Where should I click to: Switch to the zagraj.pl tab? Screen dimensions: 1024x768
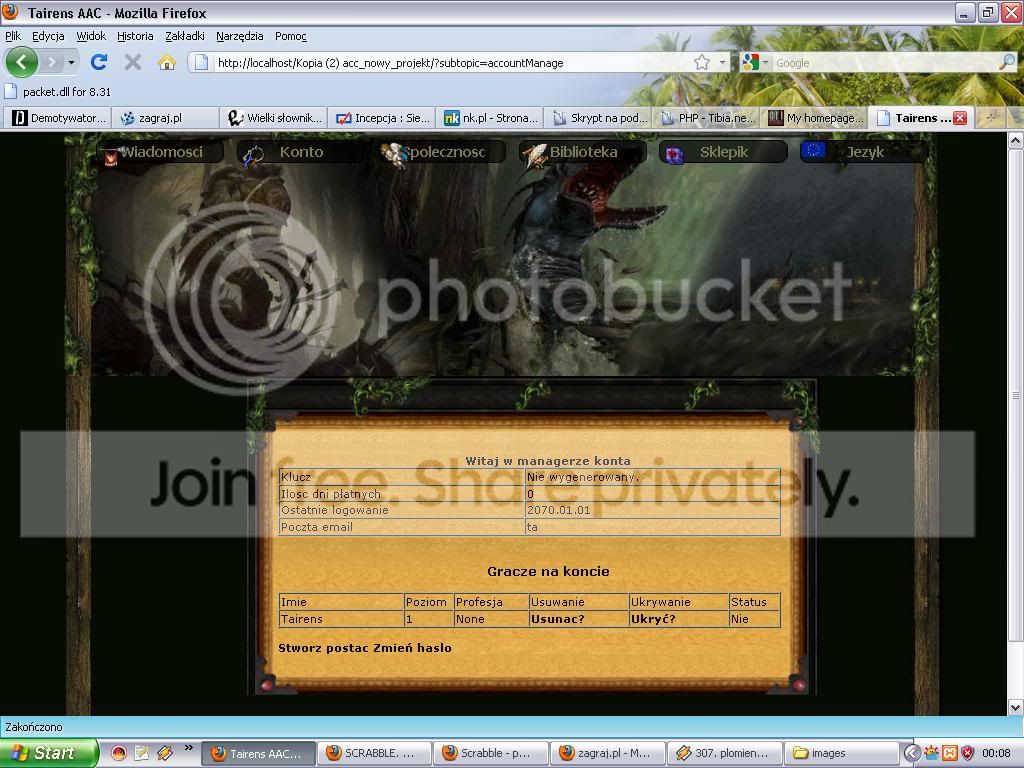point(165,118)
